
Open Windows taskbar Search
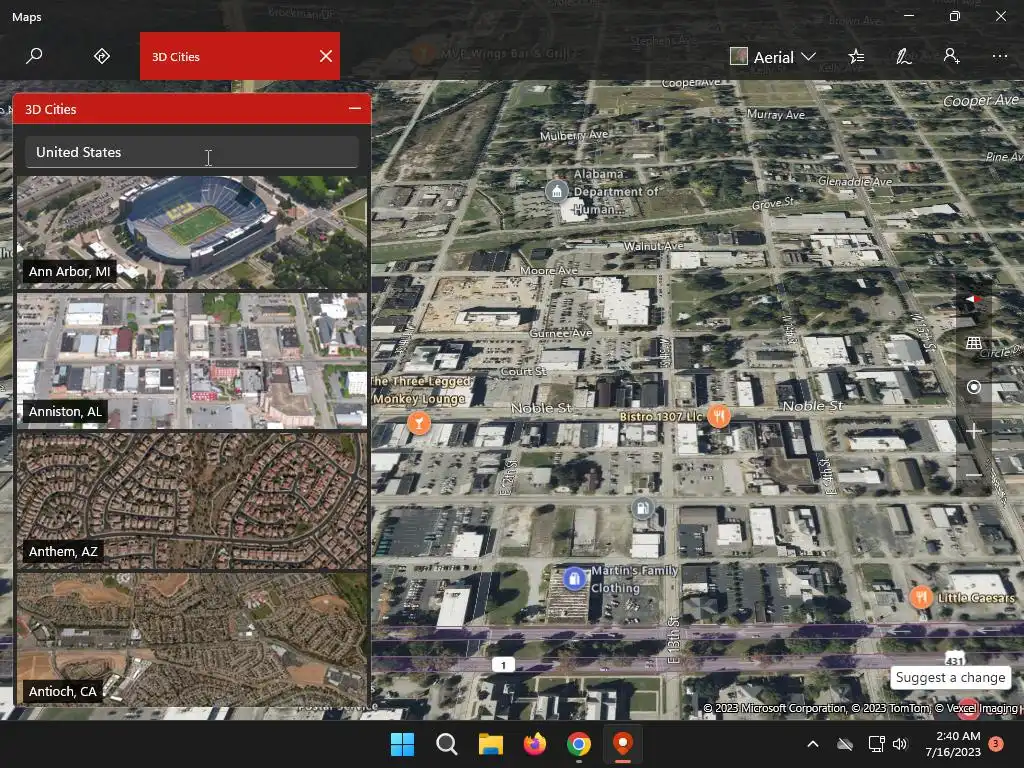tap(447, 744)
